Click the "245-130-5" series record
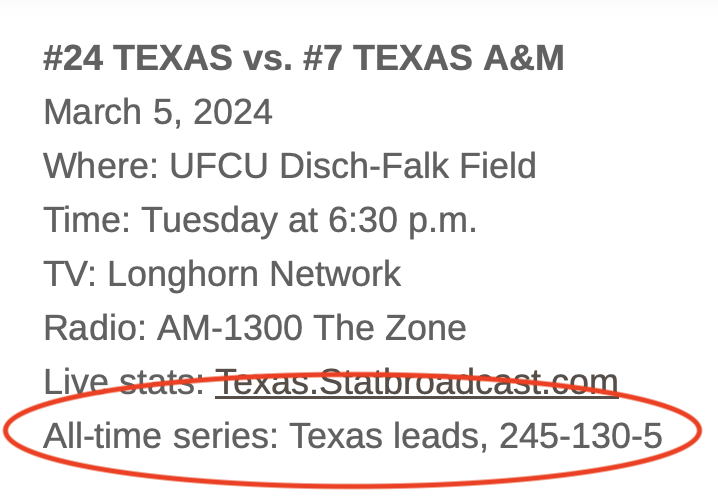Image resolution: width=718 pixels, height=498 pixels. [x=581, y=435]
